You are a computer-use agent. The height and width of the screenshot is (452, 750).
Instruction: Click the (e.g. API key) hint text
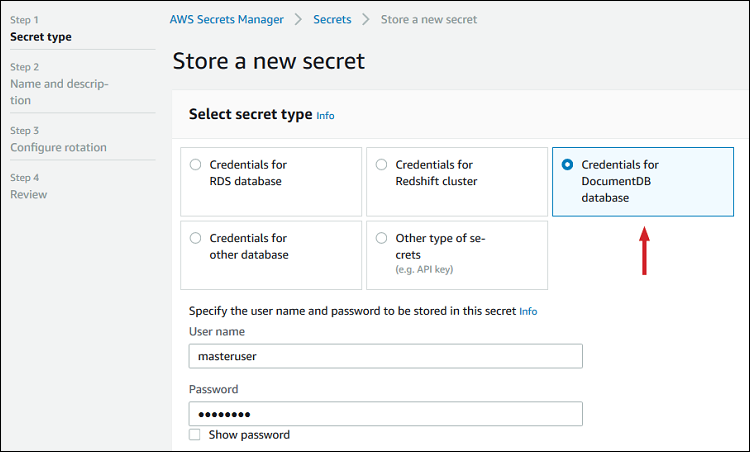pyautogui.click(x=424, y=269)
